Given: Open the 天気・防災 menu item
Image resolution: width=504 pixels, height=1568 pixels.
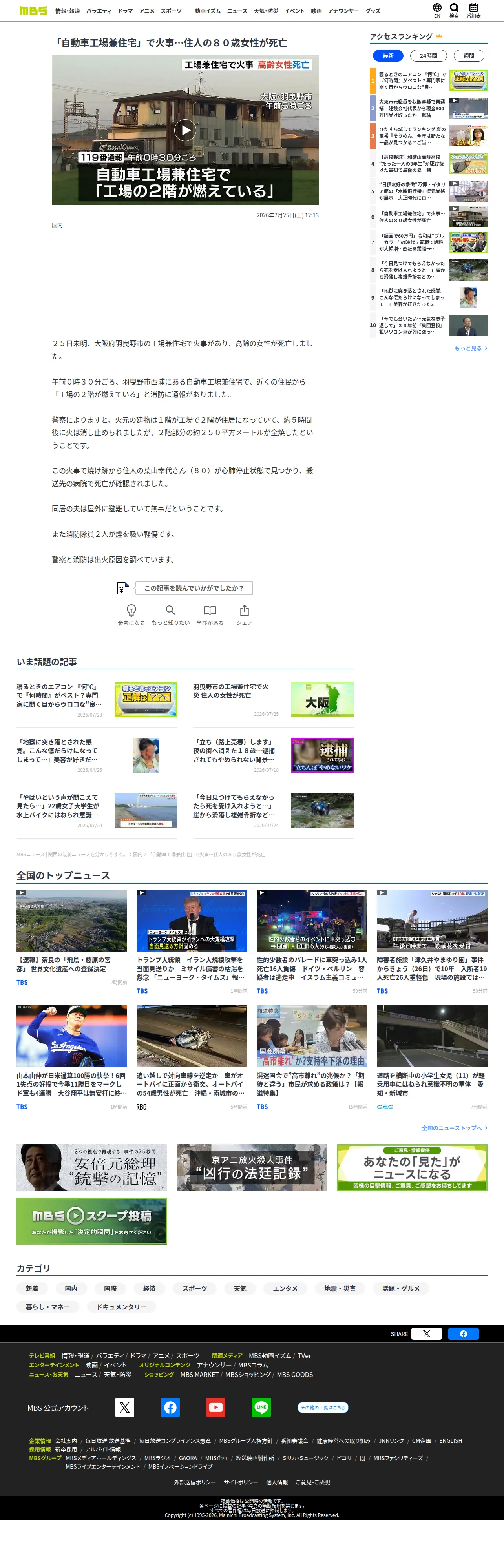Looking at the screenshot, I should [x=265, y=11].
